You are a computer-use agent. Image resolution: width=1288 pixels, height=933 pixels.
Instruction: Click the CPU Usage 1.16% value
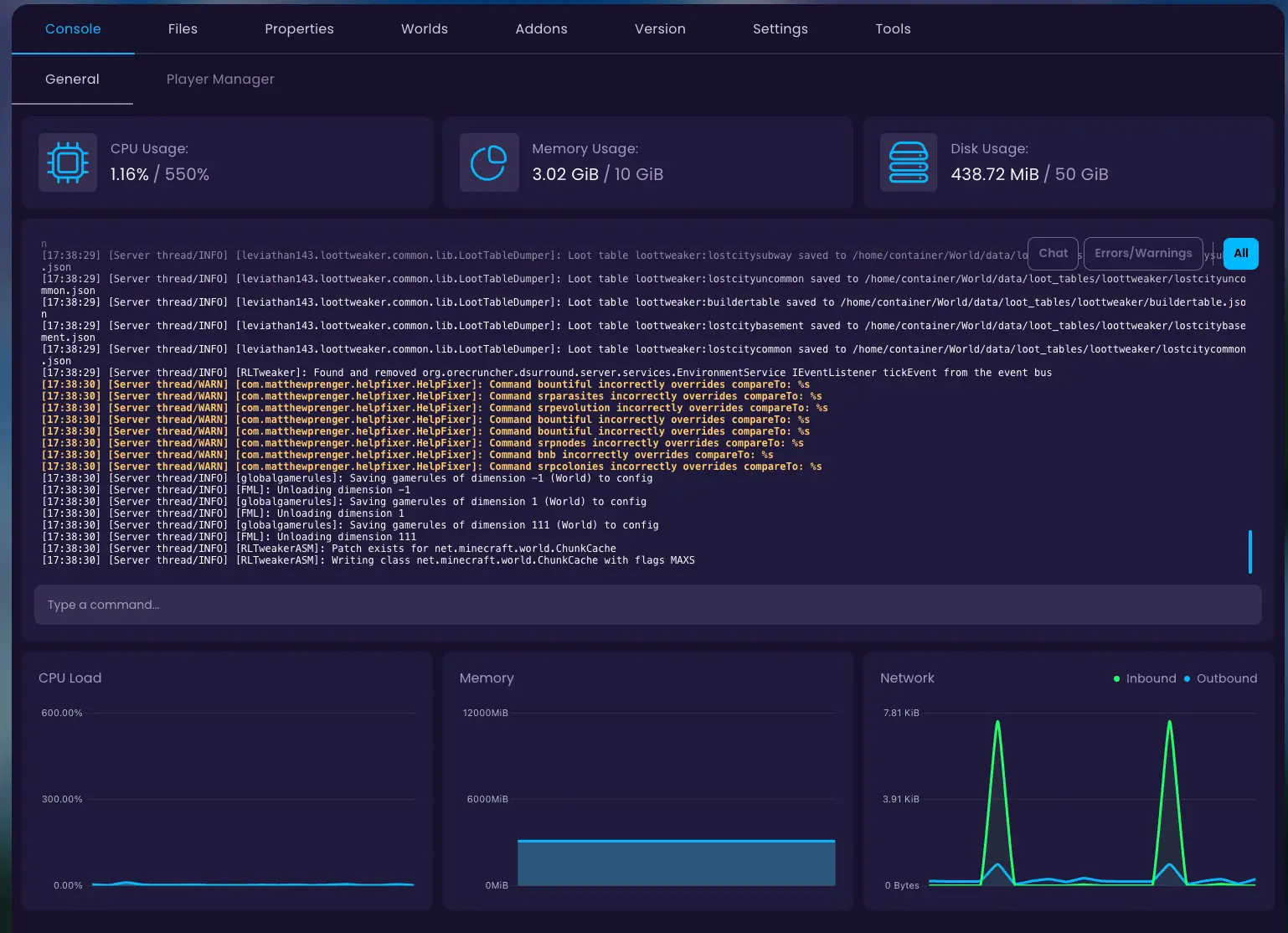(130, 174)
